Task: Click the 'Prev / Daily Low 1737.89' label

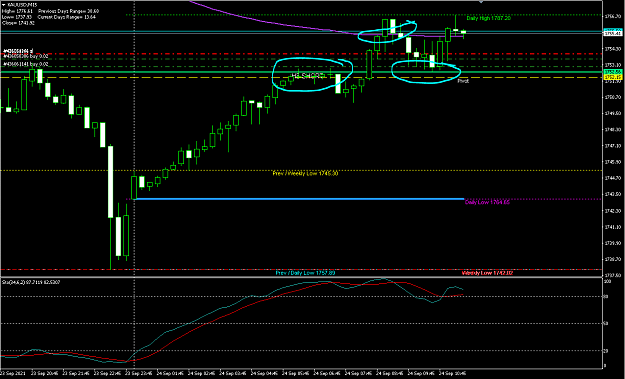Action: (x=306, y=273)
